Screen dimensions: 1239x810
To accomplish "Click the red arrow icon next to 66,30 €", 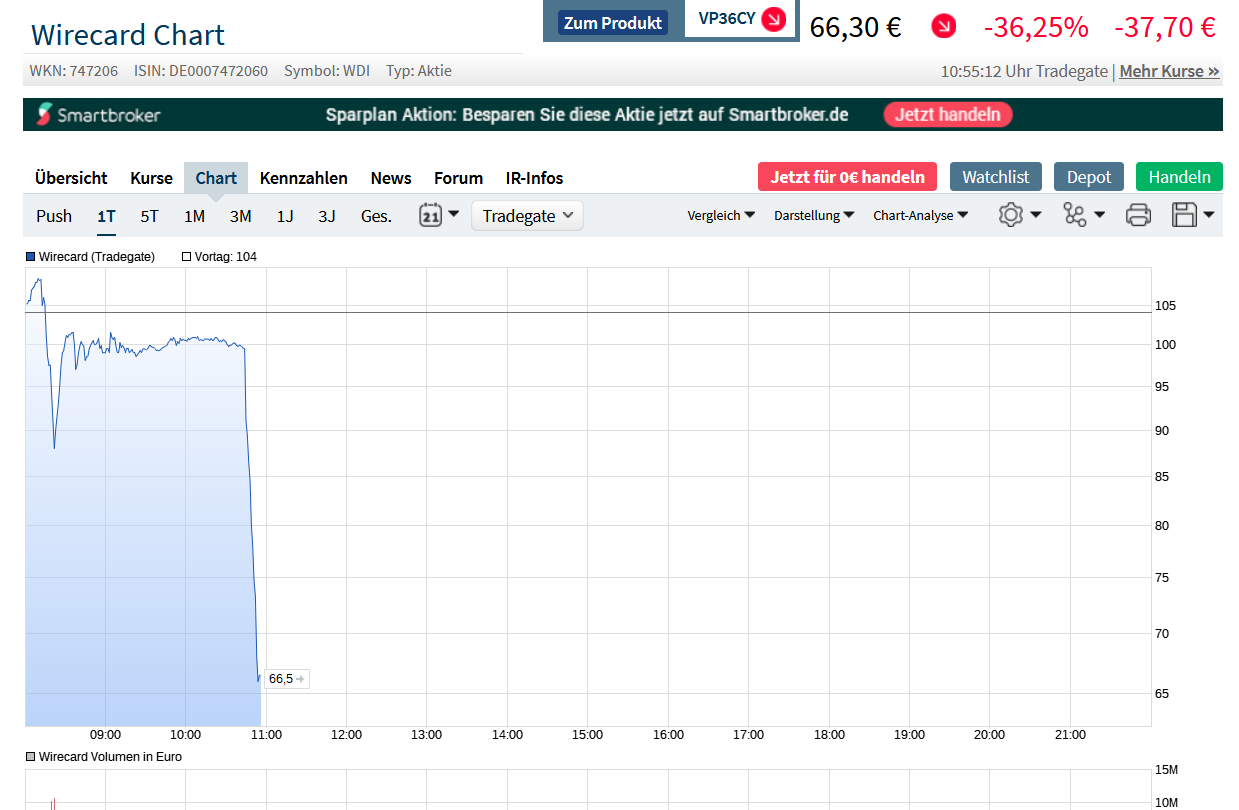I will coord(942,26).
